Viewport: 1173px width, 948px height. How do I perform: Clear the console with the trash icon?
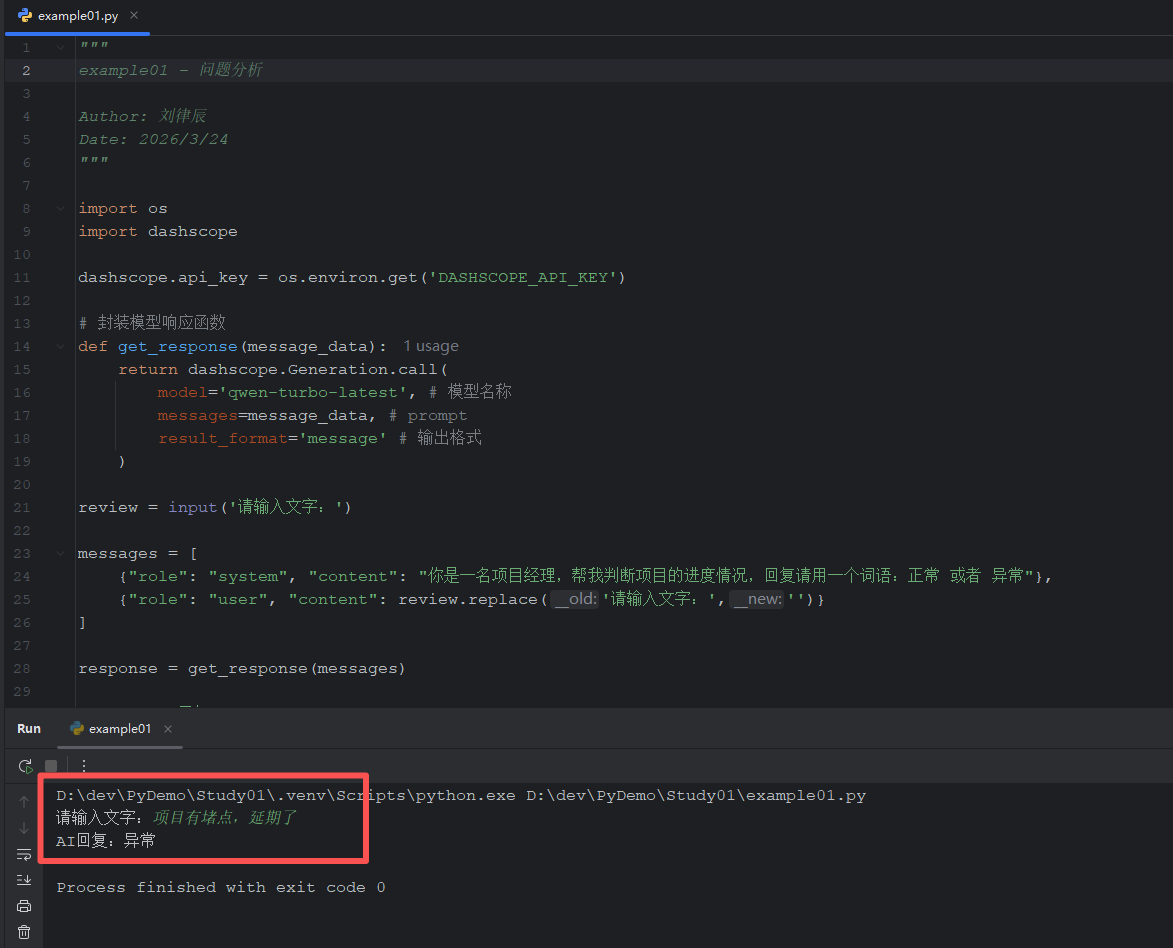(x=24, y=932)
